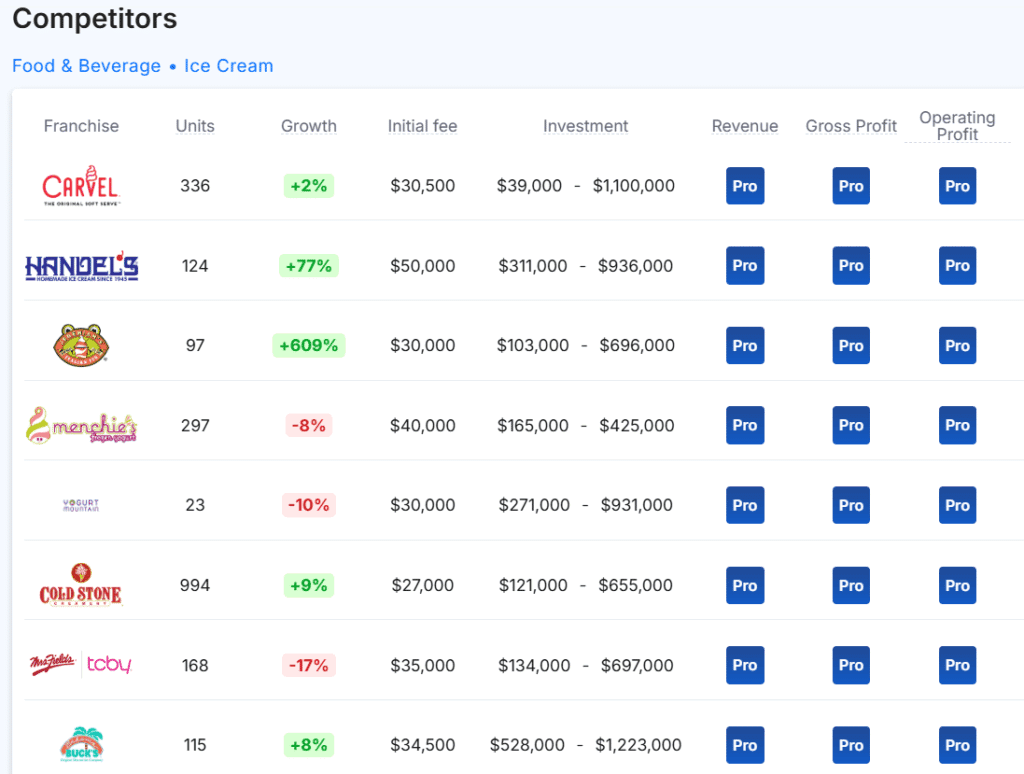Screen dimensions: 1024x774
Task: Unlock Yogurt Mountain Gross Profit Pro badge
Action: (x=851, y=505)
